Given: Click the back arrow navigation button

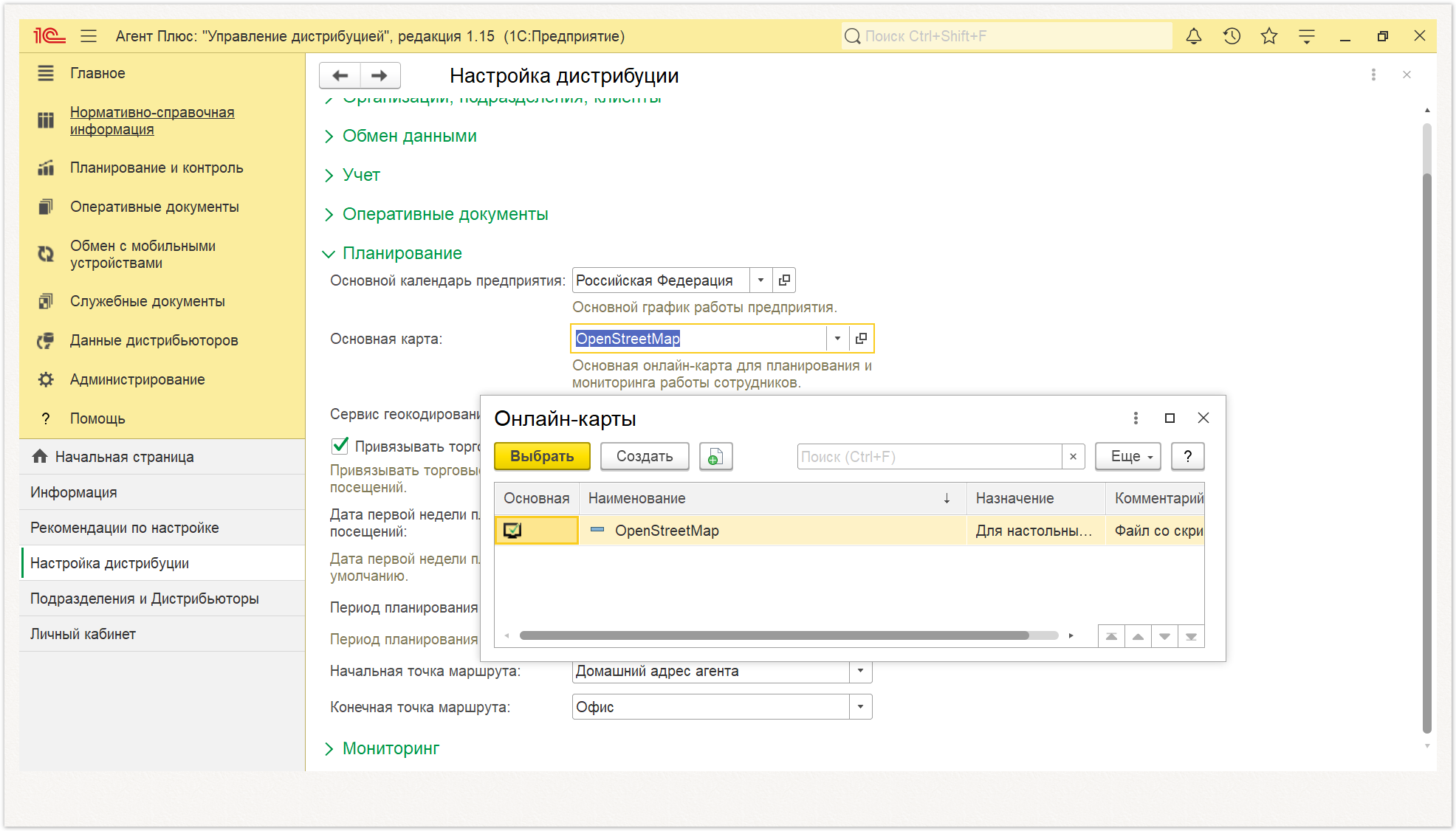Looking at the screenshot, I should [340, 75].
